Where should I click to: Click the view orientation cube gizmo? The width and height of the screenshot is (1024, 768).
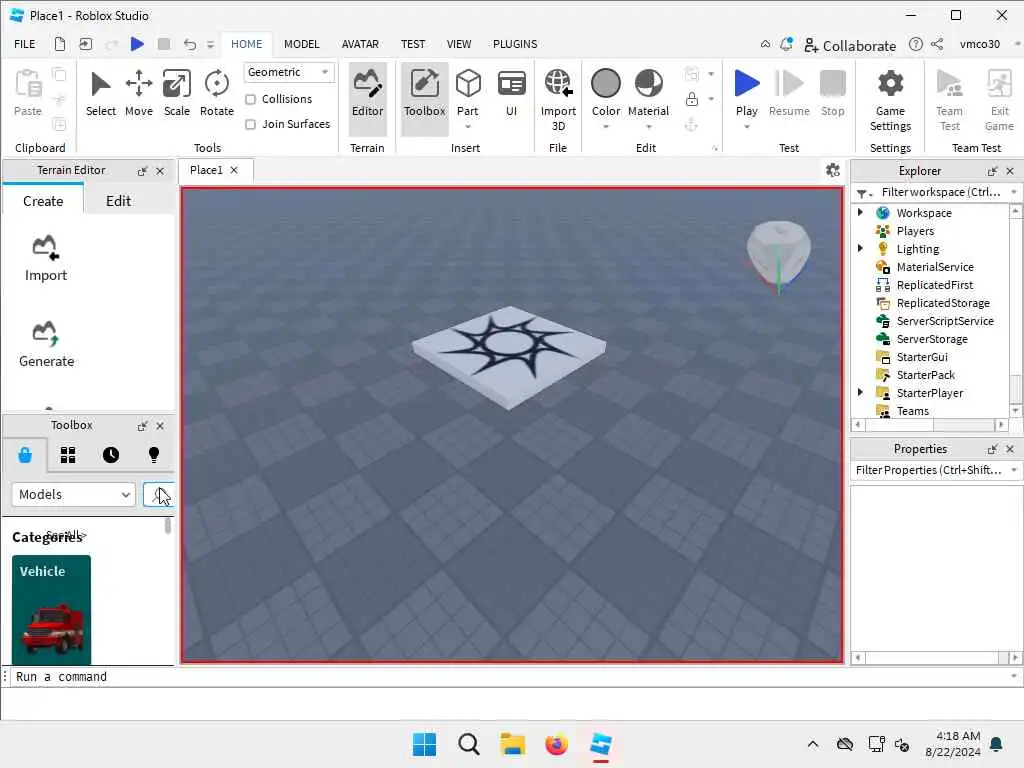[778, 251]
